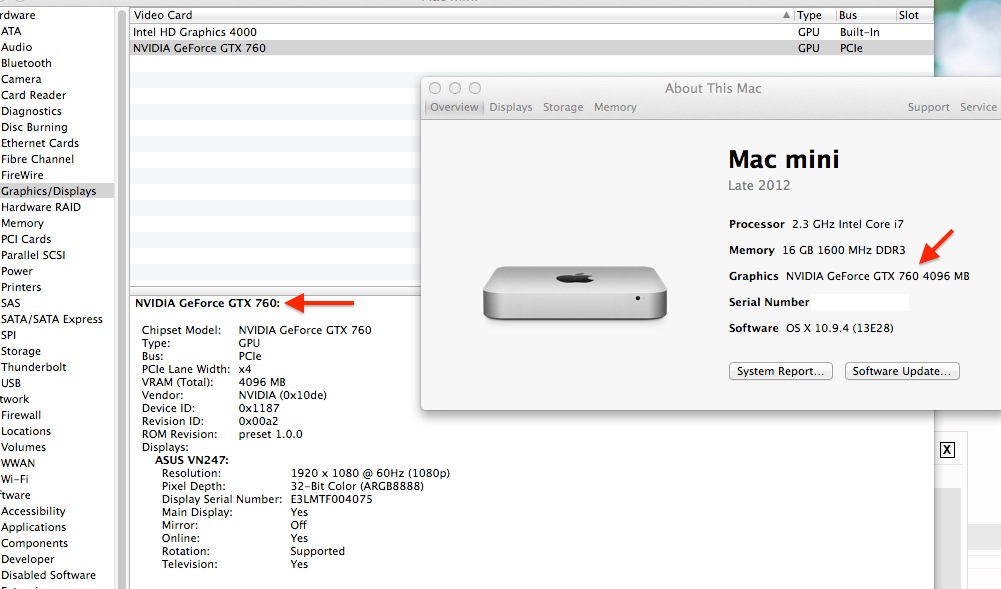Open Hardware RAID entry

(x=41, y=207)
